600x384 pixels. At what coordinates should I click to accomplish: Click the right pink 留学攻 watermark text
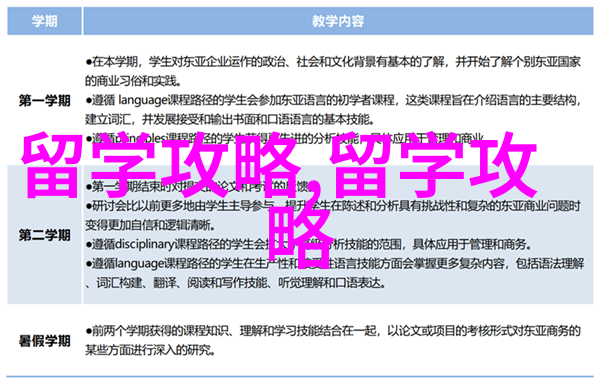tap(433, 165)
